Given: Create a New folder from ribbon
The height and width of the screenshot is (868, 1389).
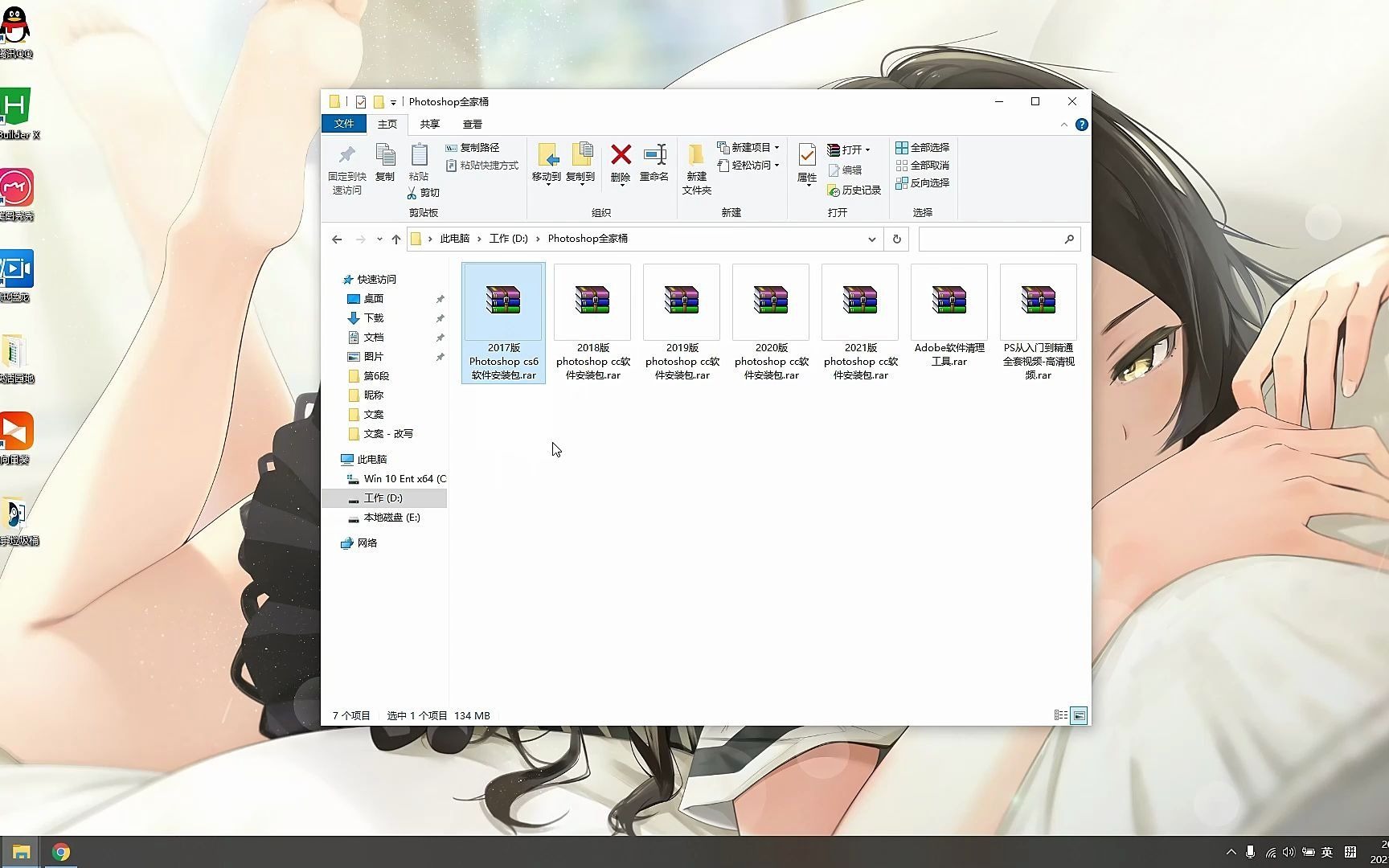Looking at the screenshot, I should pyautogui.click(x=697, y=170).
